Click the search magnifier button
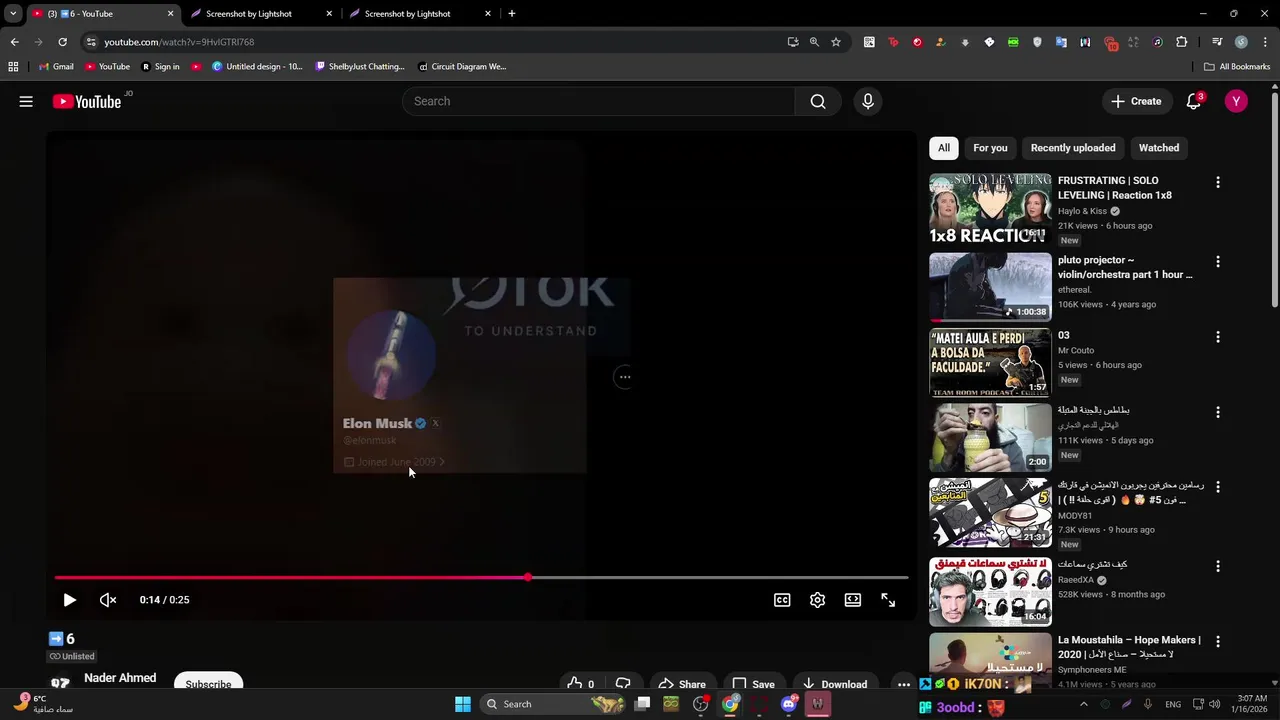 818,101
